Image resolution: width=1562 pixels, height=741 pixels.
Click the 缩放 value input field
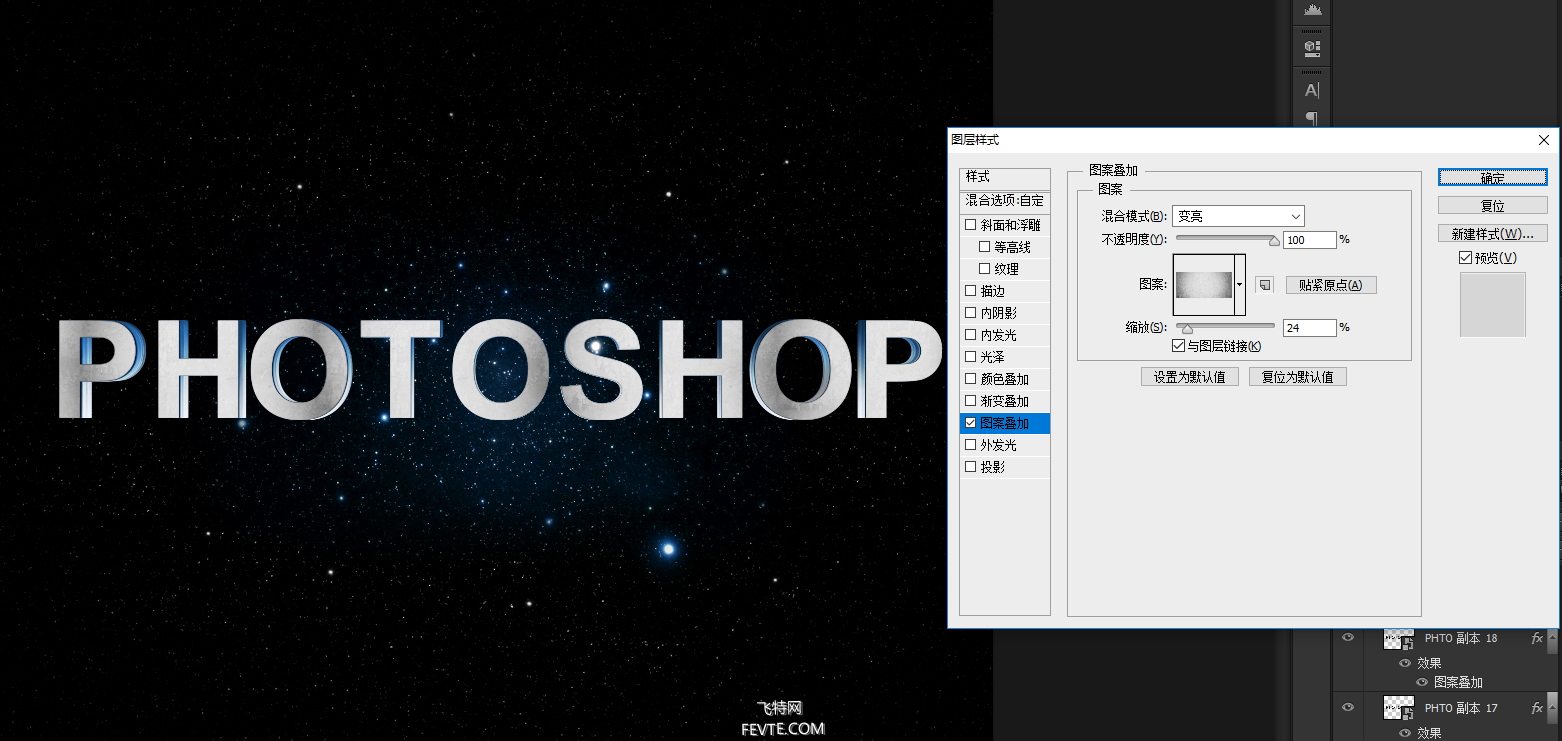(x=1310, y=328)
